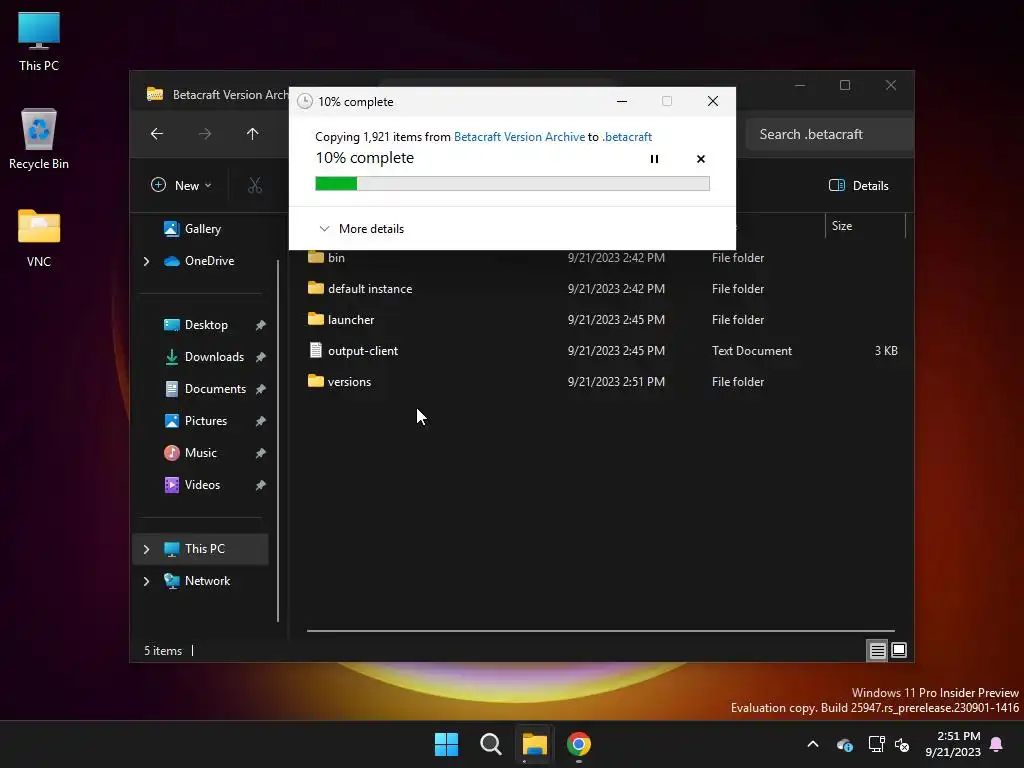Unpin Desktop using its pin icon

[x=261, y=325]
